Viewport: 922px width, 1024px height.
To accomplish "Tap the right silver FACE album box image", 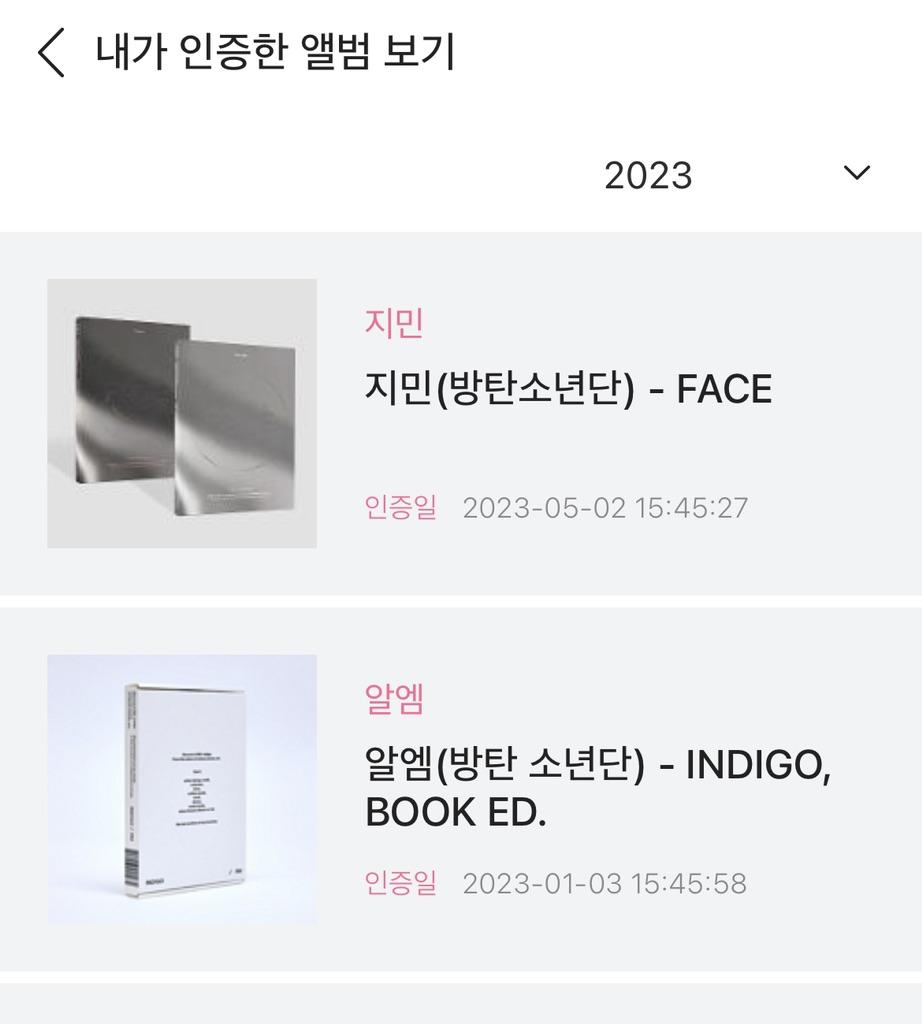I will 236,425.
